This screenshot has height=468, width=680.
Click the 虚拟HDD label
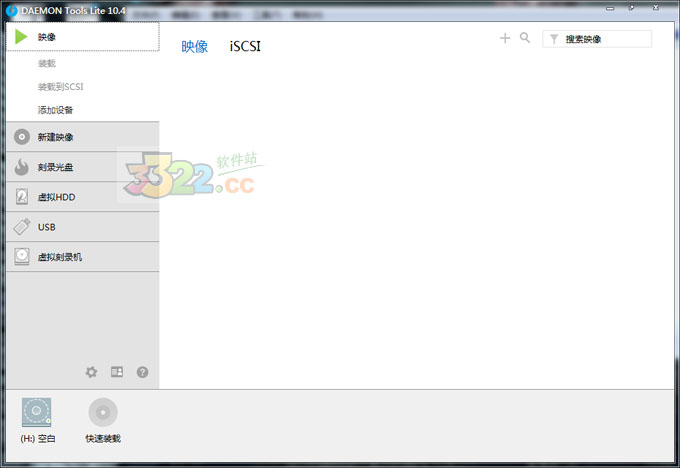click(x=56, y=197)
